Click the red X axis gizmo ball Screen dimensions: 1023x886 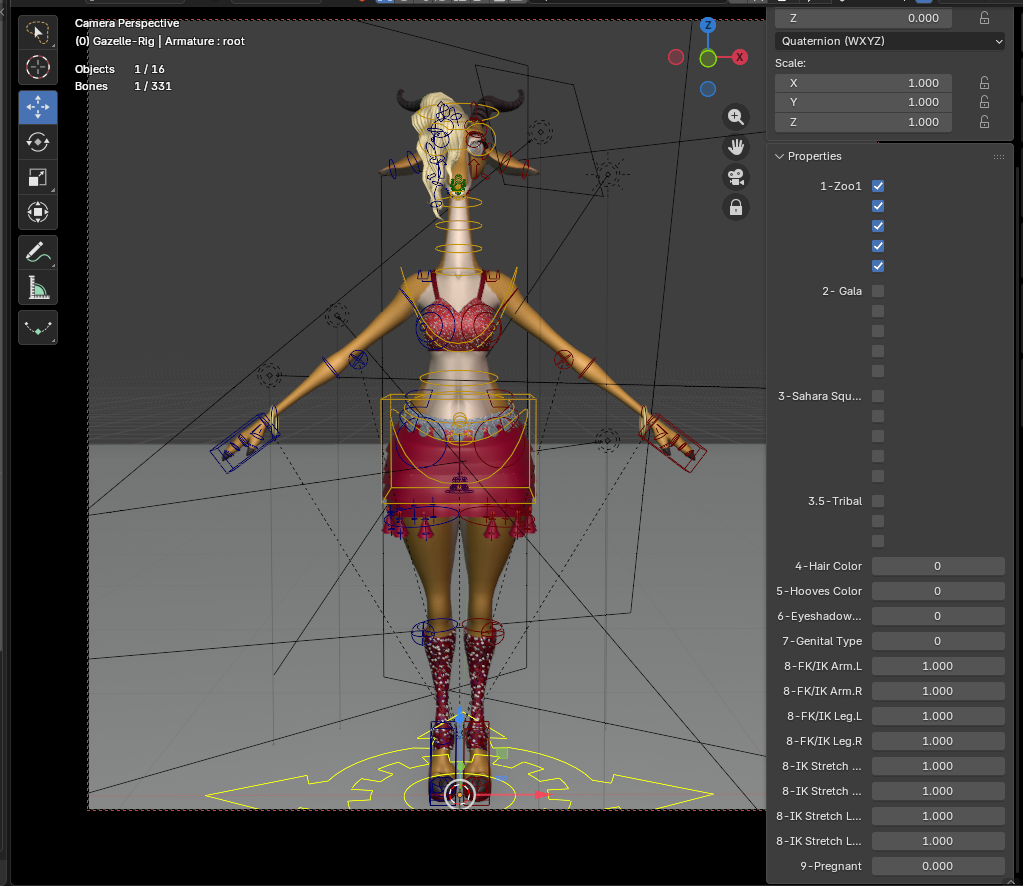740,57
